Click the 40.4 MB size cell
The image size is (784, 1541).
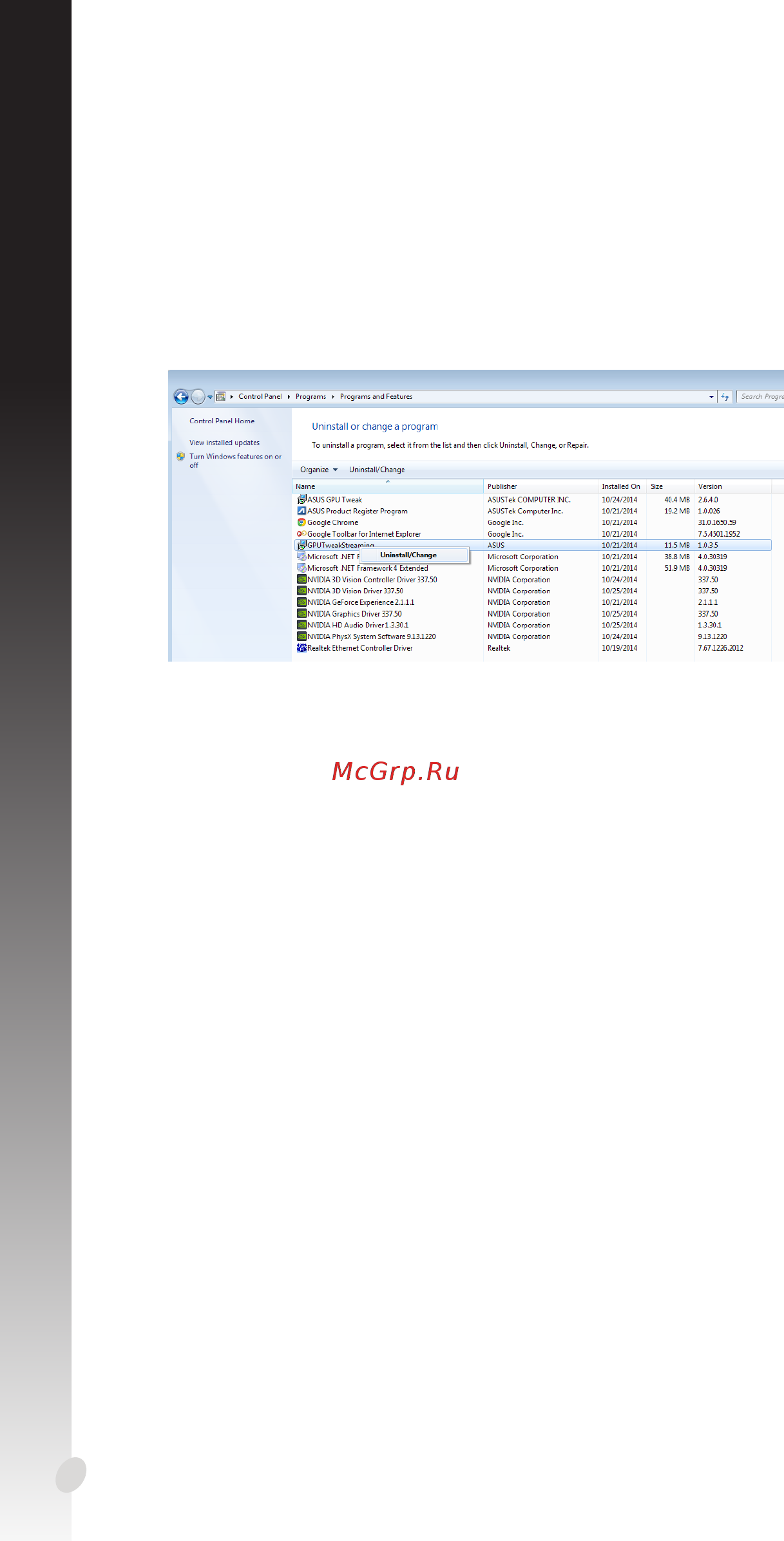click(x=676, y=500)
